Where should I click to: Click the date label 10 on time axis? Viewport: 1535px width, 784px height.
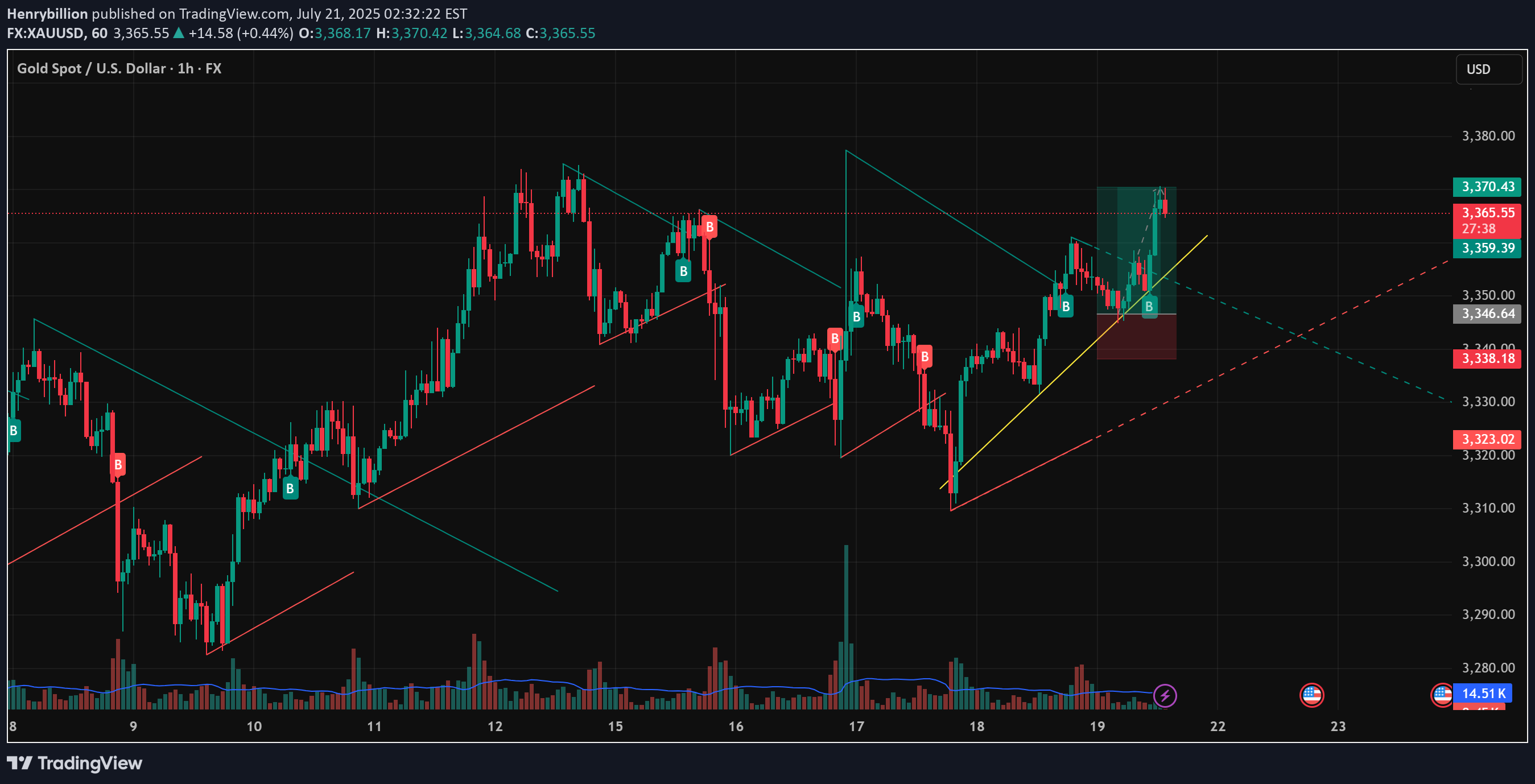(x=254, y=726)
